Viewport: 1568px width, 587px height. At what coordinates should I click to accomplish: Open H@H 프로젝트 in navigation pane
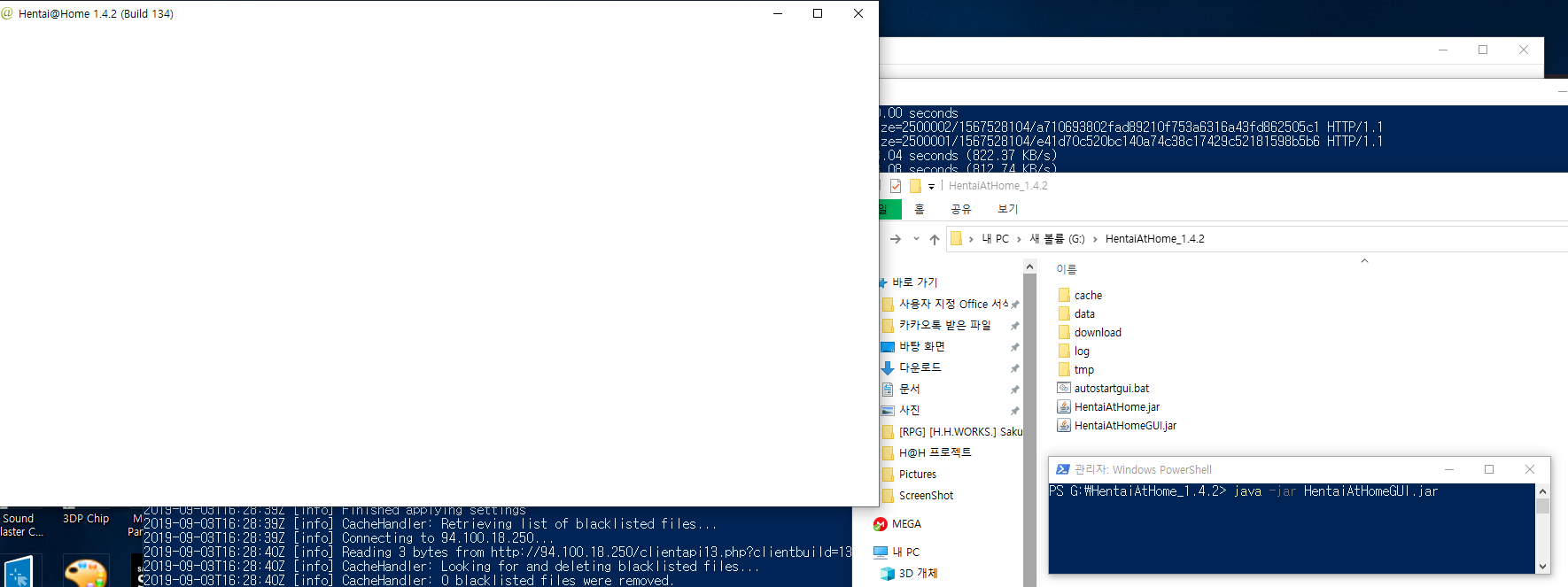tap(928, 452)
